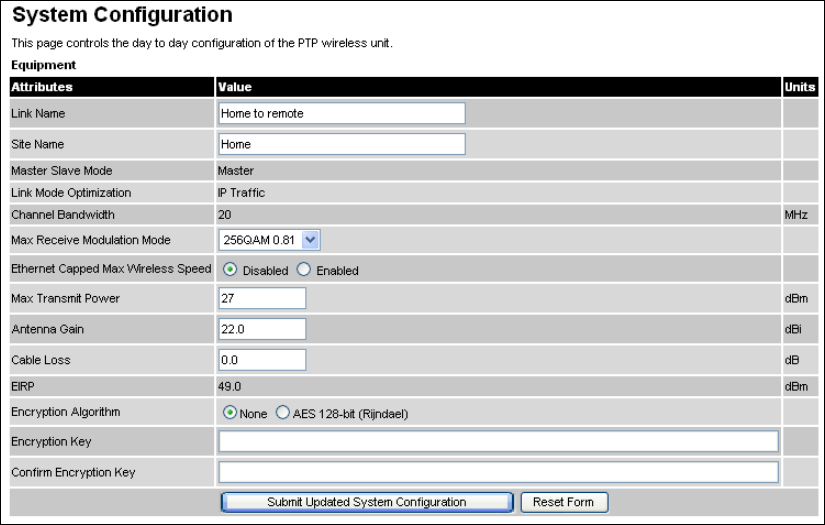Viewport: 825px width, 525px height.
Task: Click the Master Slave Mode value Master
Action: [236, 171]
